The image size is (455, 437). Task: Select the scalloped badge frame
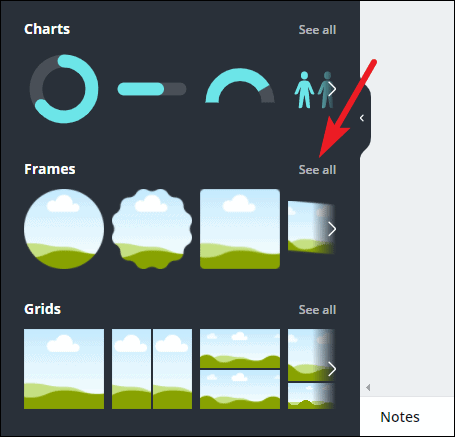[x=152, y=229]
